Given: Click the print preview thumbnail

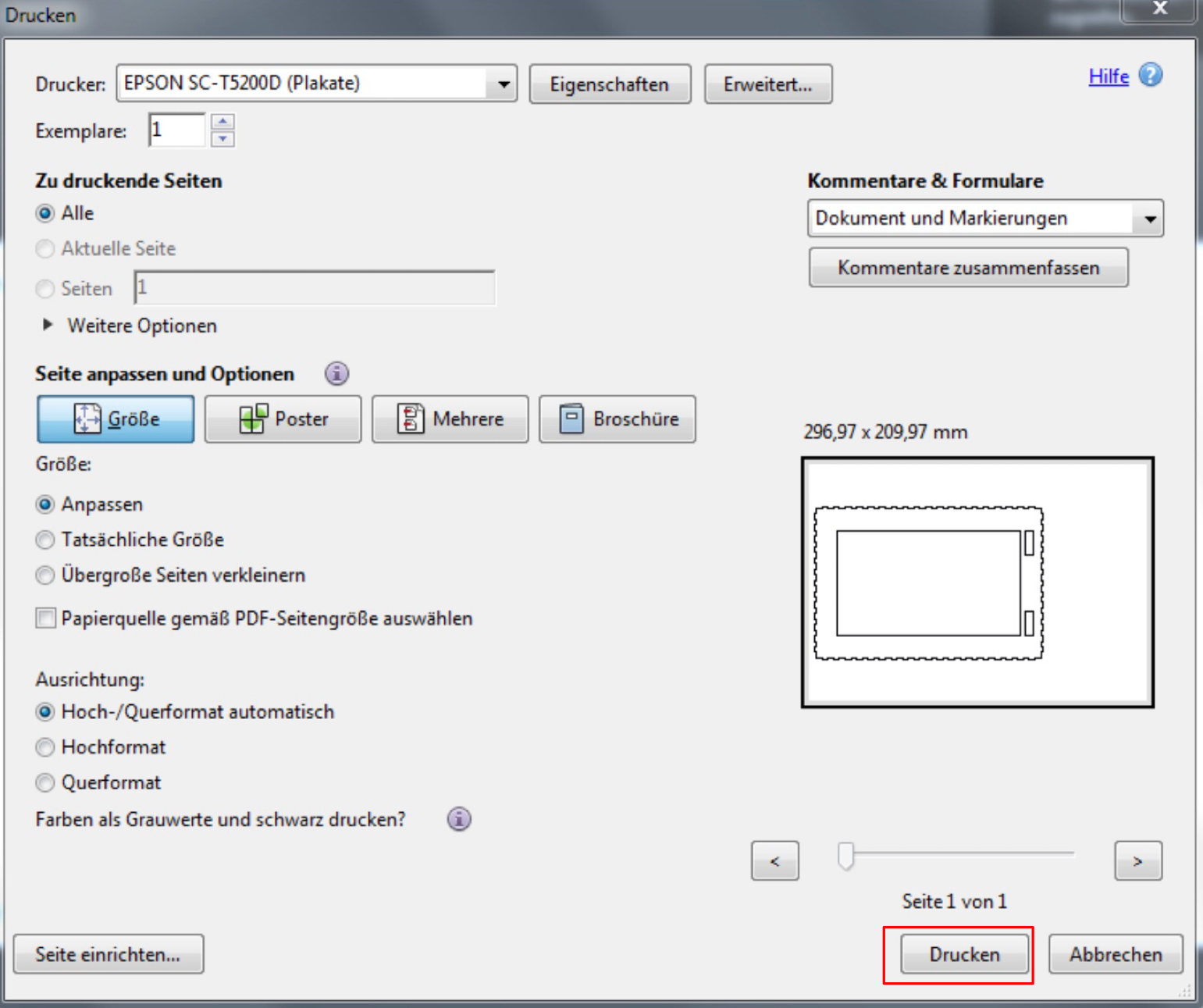Looking at the screenshot, I should click(x=977, y=582).
